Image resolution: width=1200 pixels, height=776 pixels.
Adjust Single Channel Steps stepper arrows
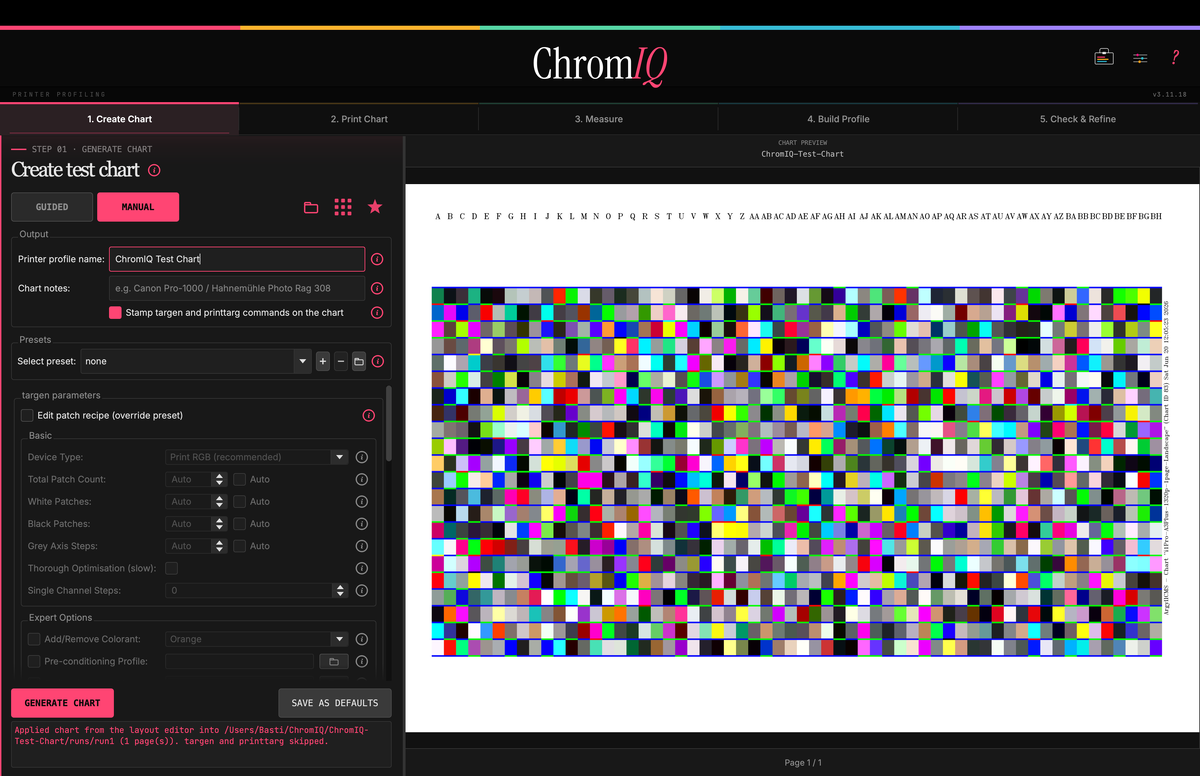point(341,590)
